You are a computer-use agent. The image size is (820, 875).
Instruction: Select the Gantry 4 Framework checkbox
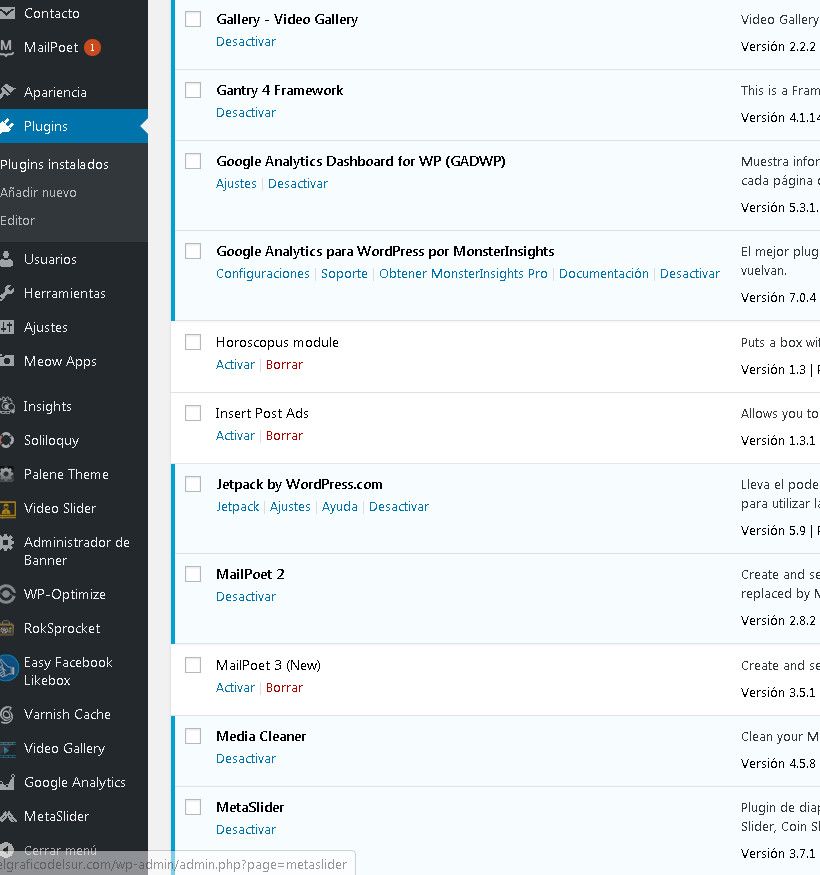point(193,90)
